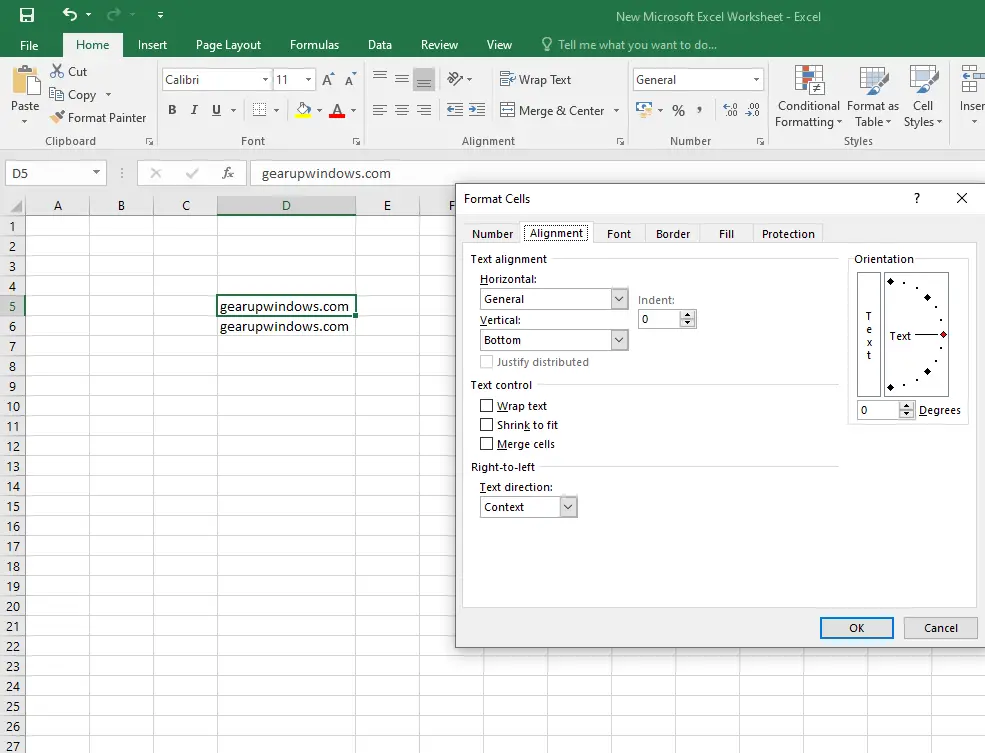The height and width of the screenshot is (753, 985).
Task: Click the Copy icon in Clipboard group
Action: click(57, 94)
